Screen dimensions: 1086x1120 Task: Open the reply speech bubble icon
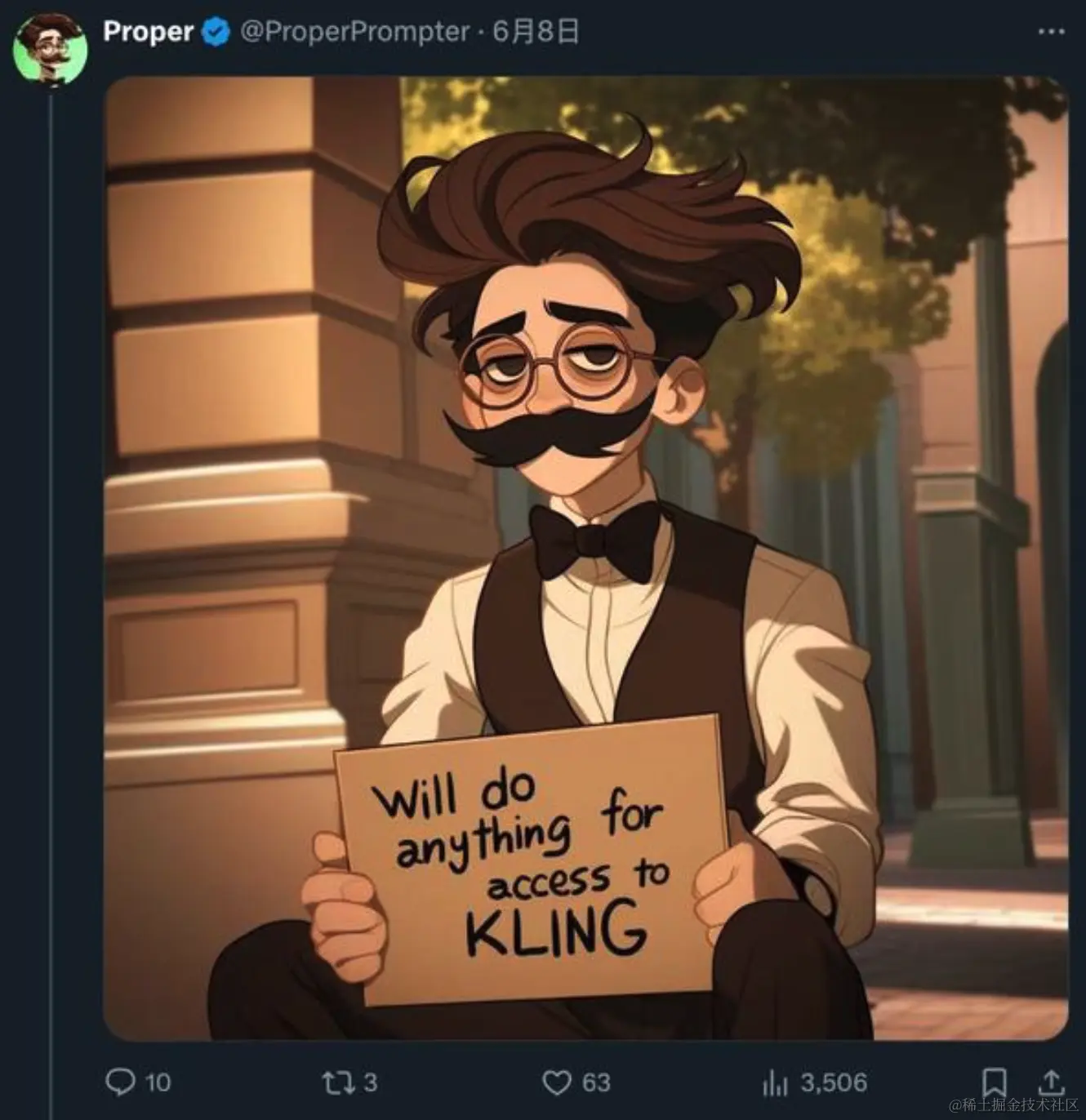(120, 1082)
